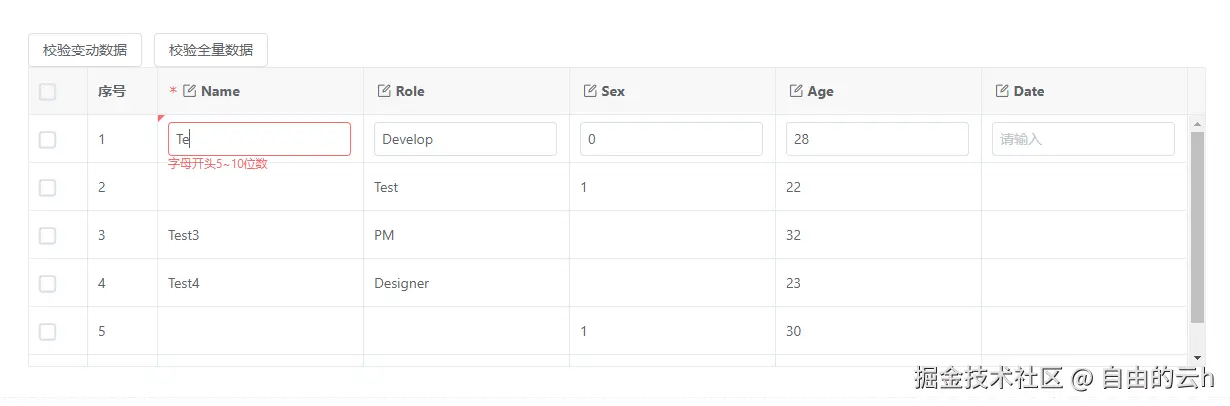Click the scrollbar down arrow
Image resolution: width=1230 pixels, height=406 pixels.
1197,357
